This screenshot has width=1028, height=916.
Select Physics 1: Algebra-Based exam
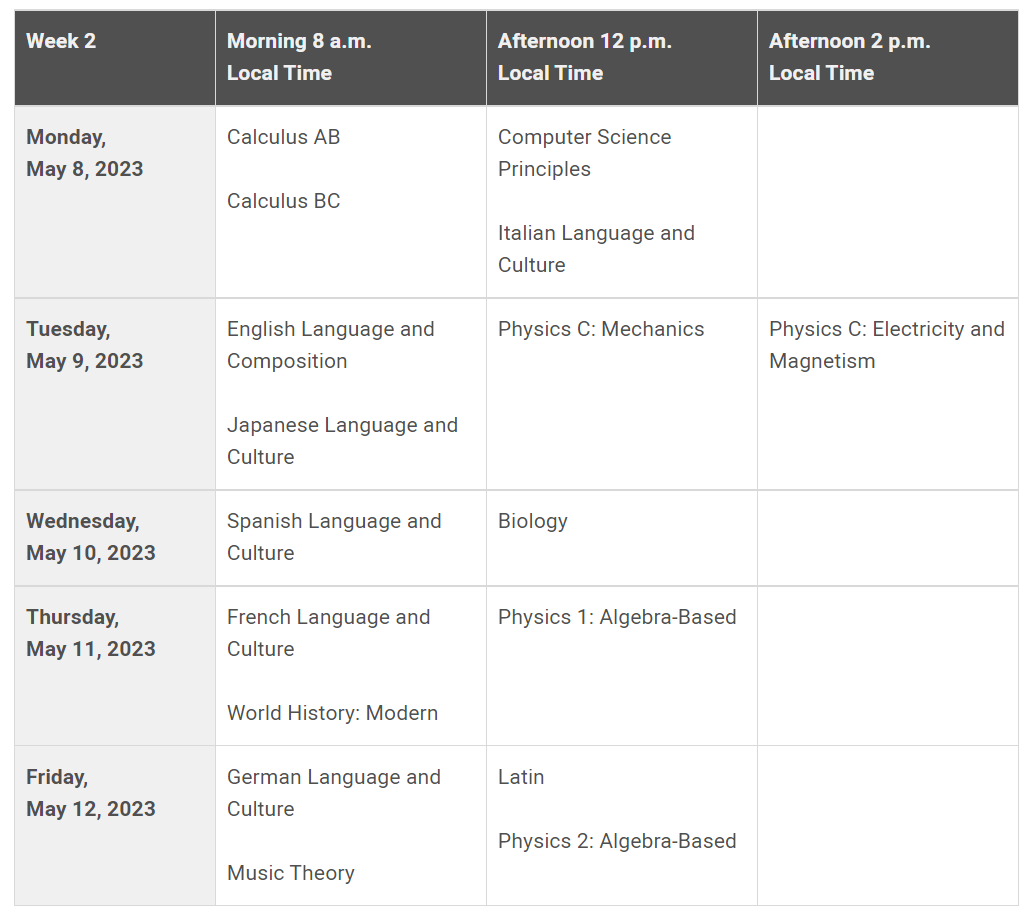click(x=617, y=617)
